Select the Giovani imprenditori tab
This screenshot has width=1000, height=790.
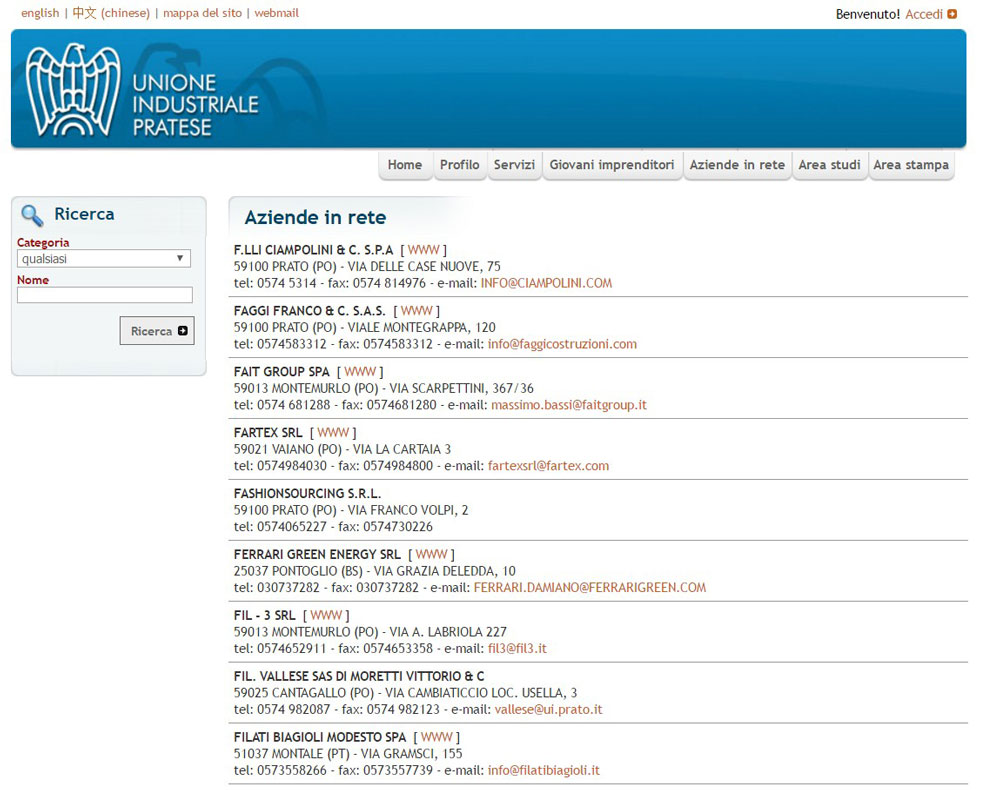click(x=612, y=165)
